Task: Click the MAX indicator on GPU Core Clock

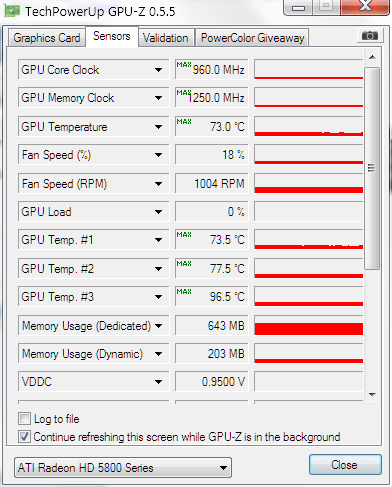Action: pyautogui.click(x=184, y=64)
